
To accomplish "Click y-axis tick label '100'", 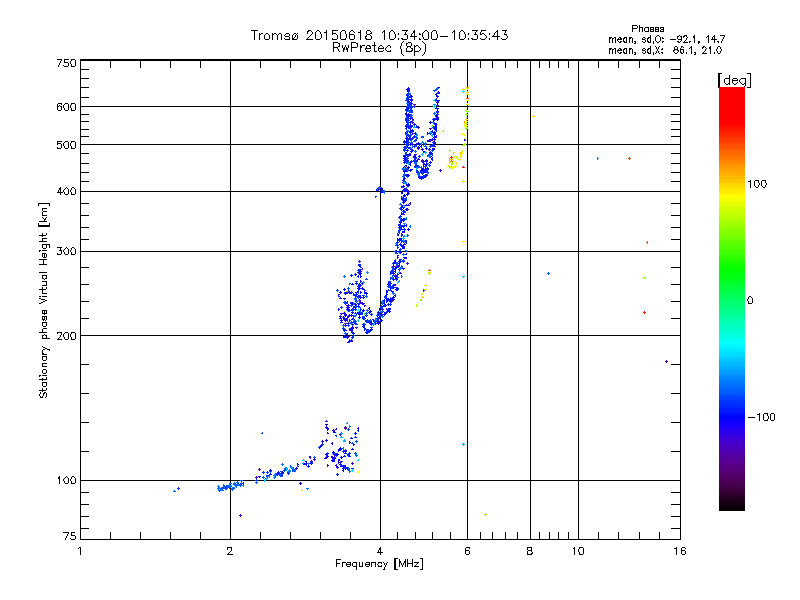I will tap(66, 480).
